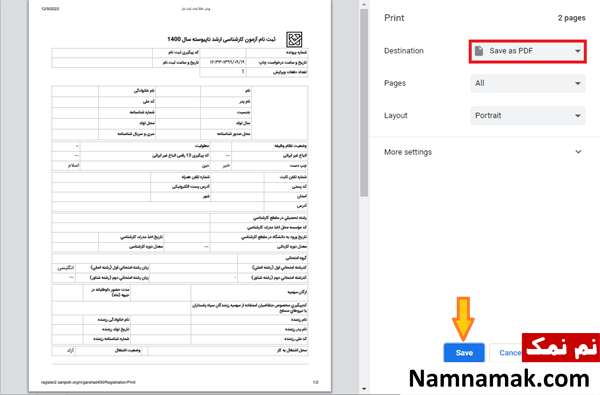Screen dimensions: 600x395
Task: Click the "Print" heading text
Action: [x=394, y=18]
